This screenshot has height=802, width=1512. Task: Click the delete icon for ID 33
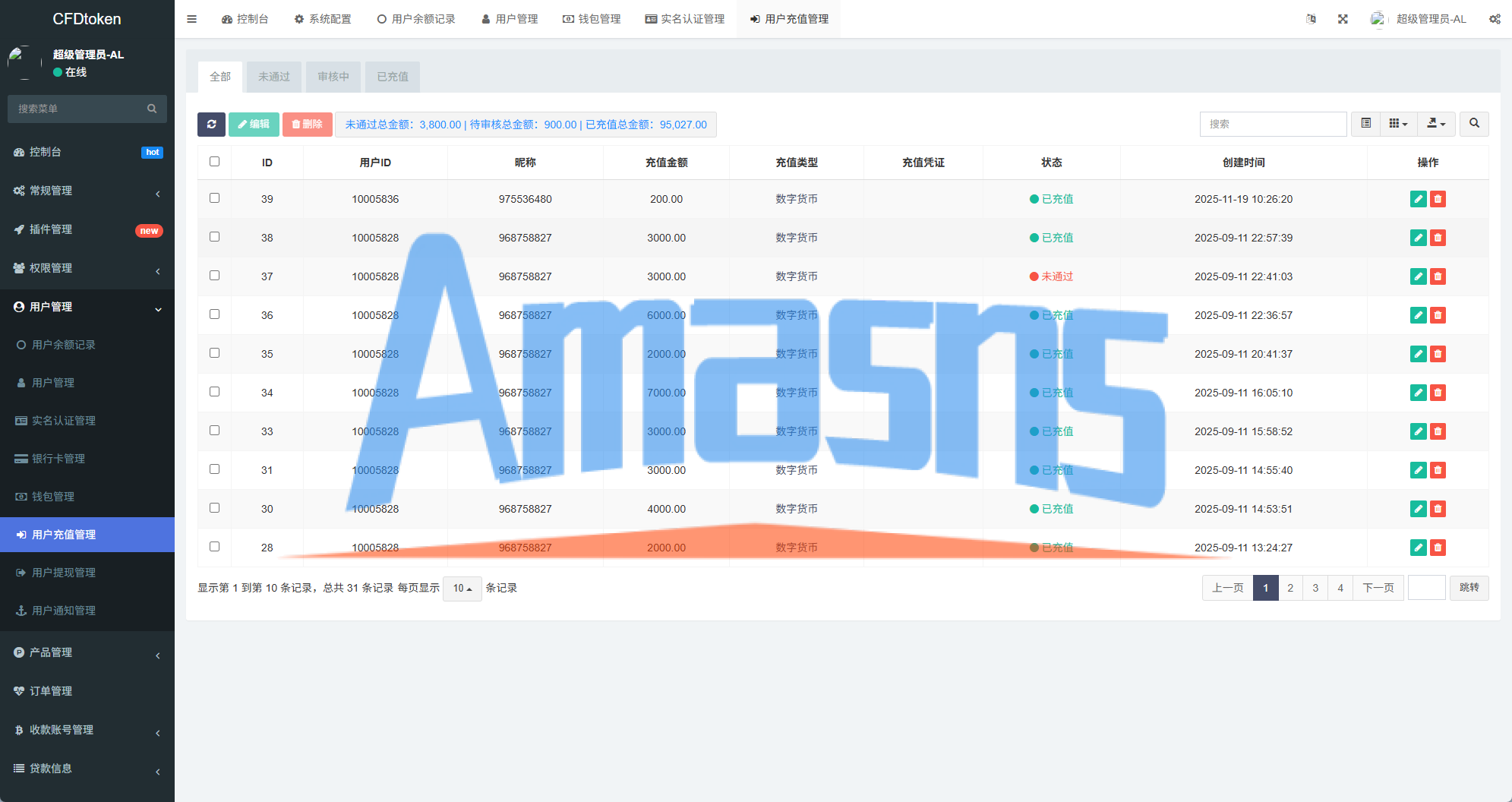coord(1438,431)
